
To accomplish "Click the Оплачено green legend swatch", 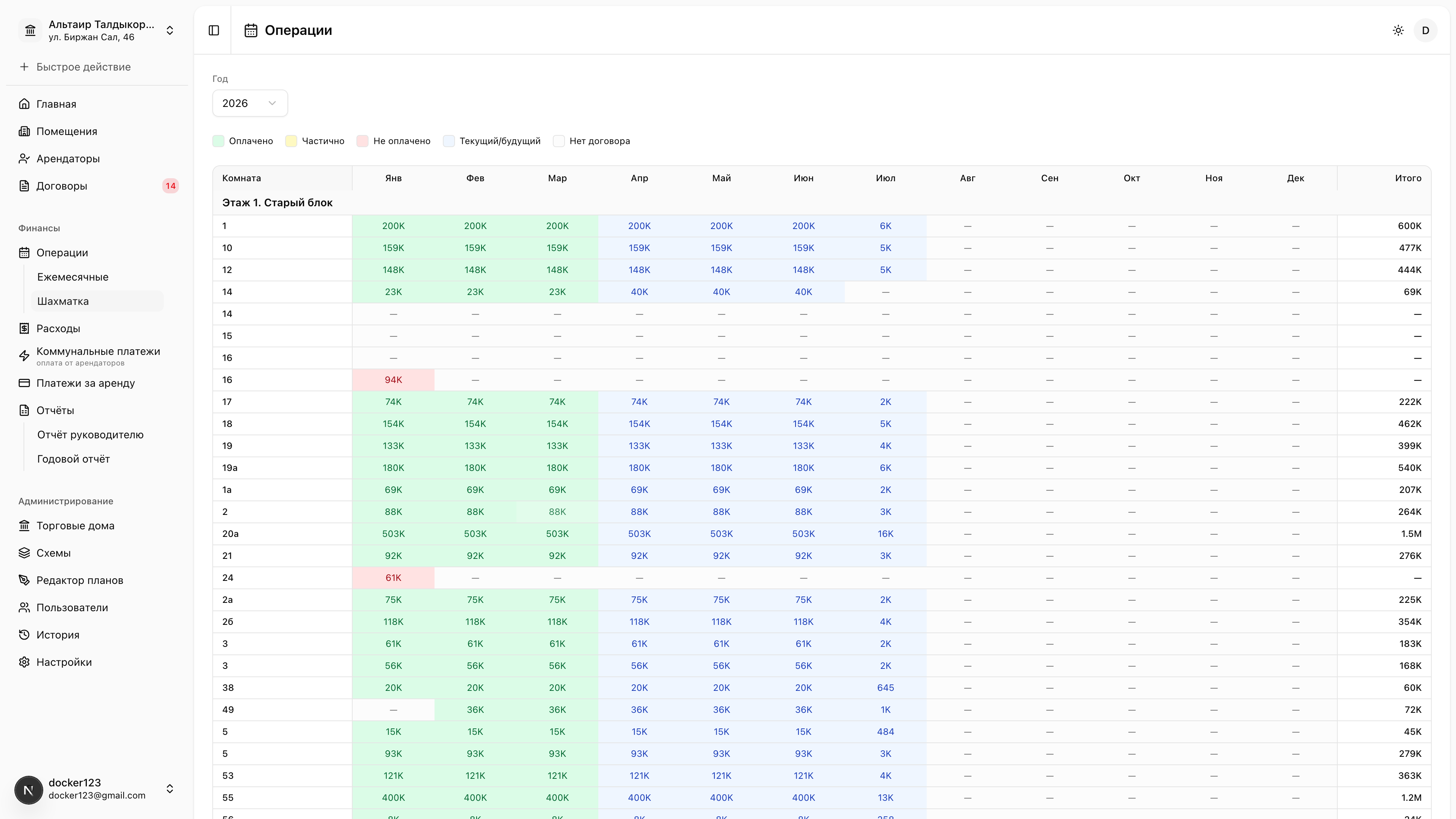I will [x=219, y=141].
